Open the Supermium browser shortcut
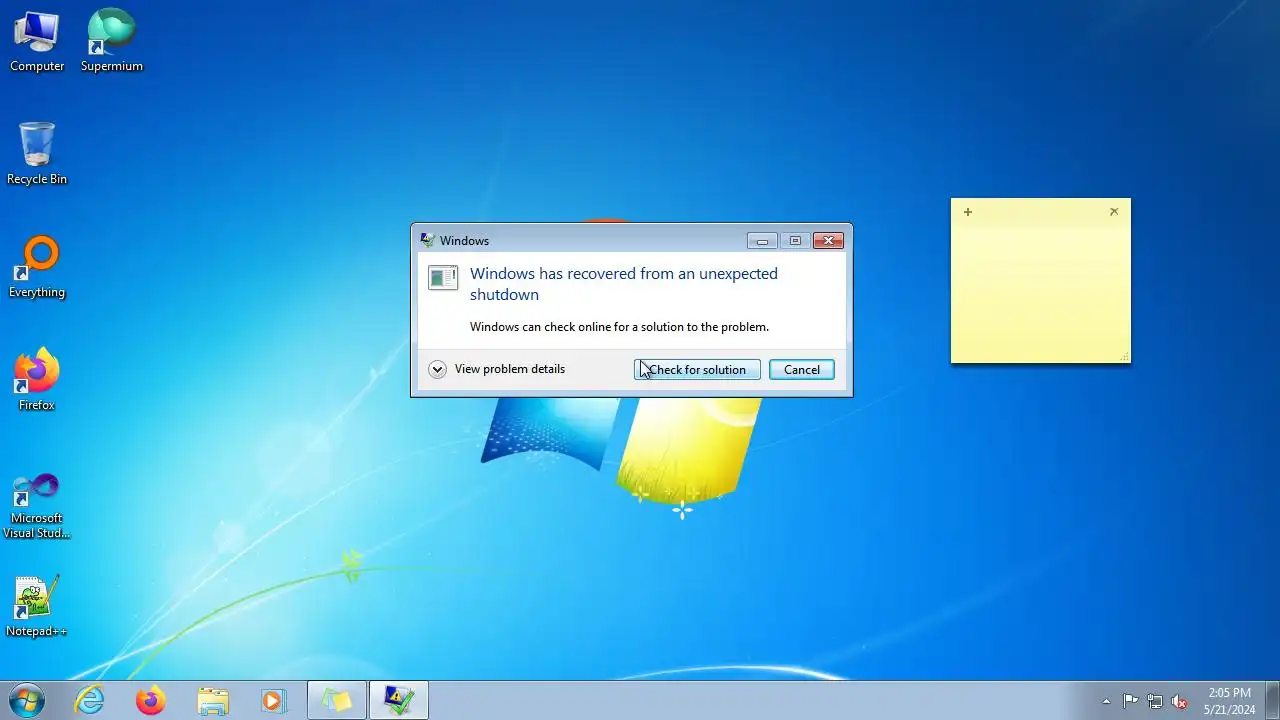Screen dimensions: 1280x720 click(x=112, y=41)
